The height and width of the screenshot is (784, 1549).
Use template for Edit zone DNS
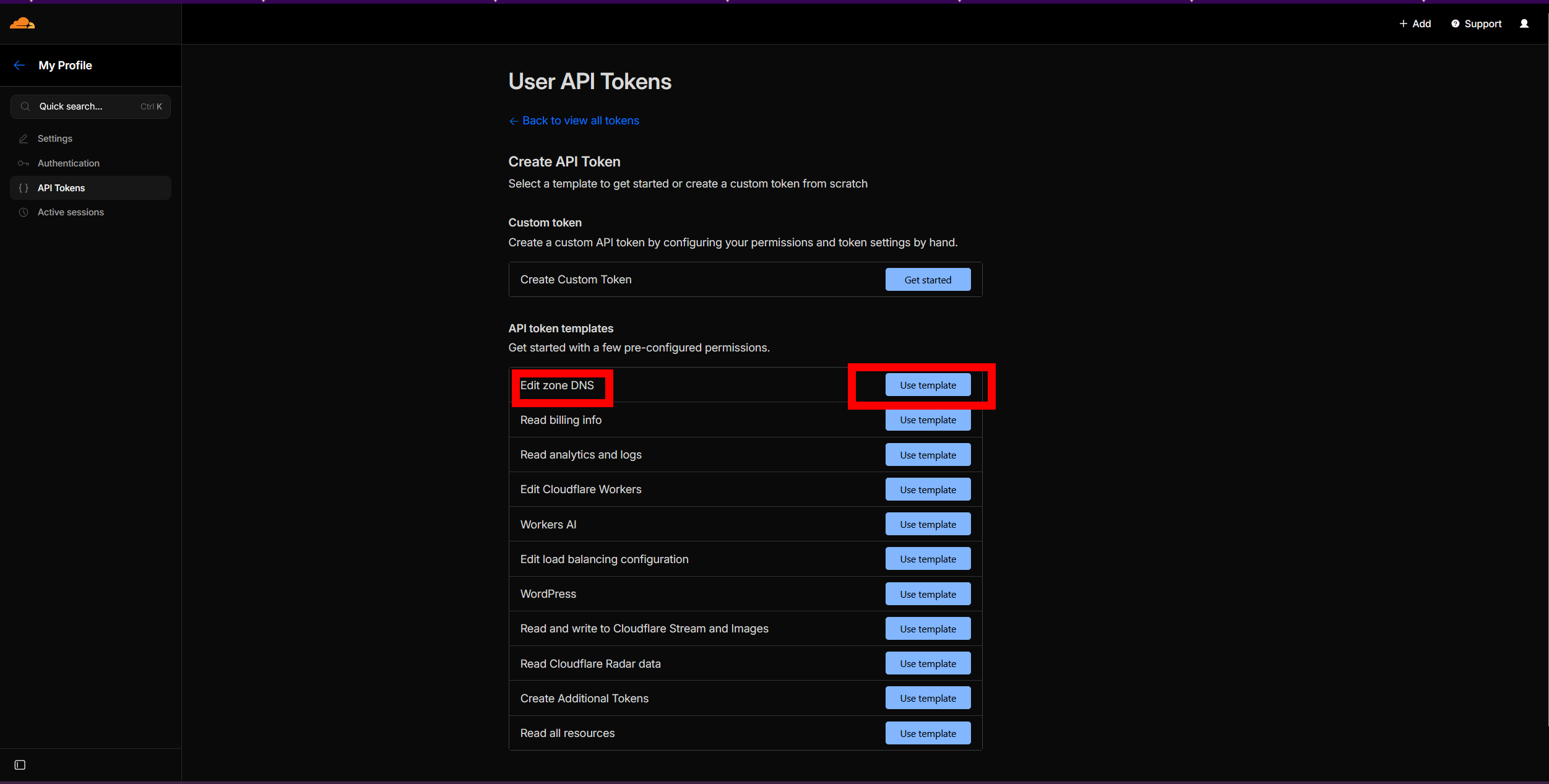927,384
